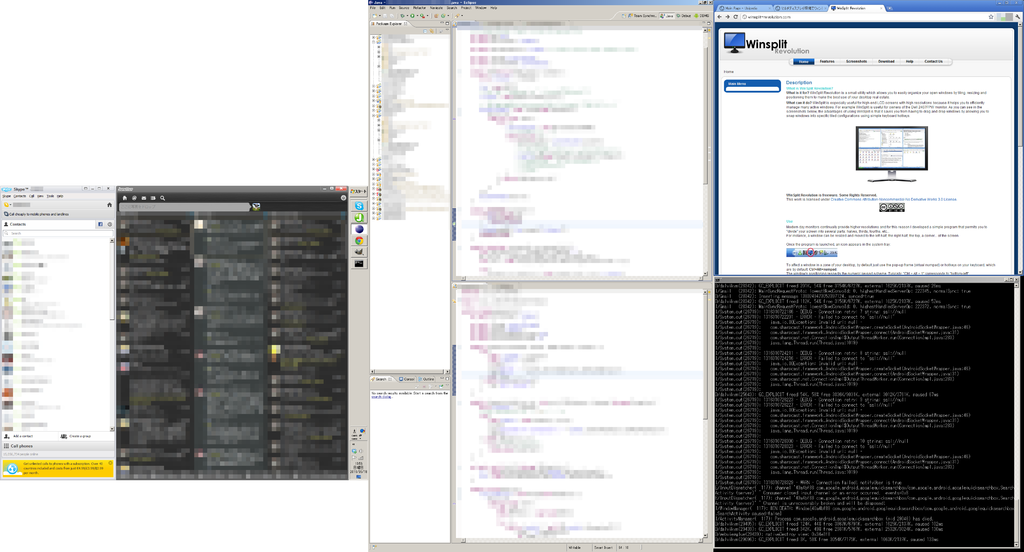Image resolution: width=1024 pixels, height=552 pixels.
Task: Switch to first Chrome tab
Action: 743,8
